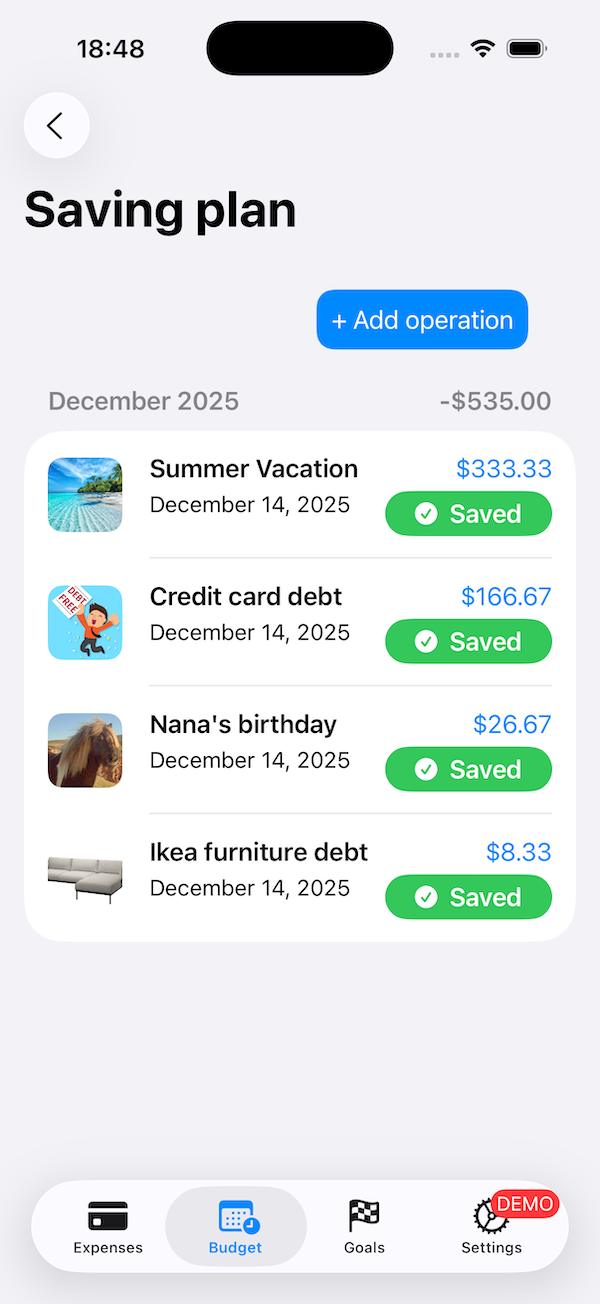Tap the DEMO badge above Settings

tap(524, 1204)
